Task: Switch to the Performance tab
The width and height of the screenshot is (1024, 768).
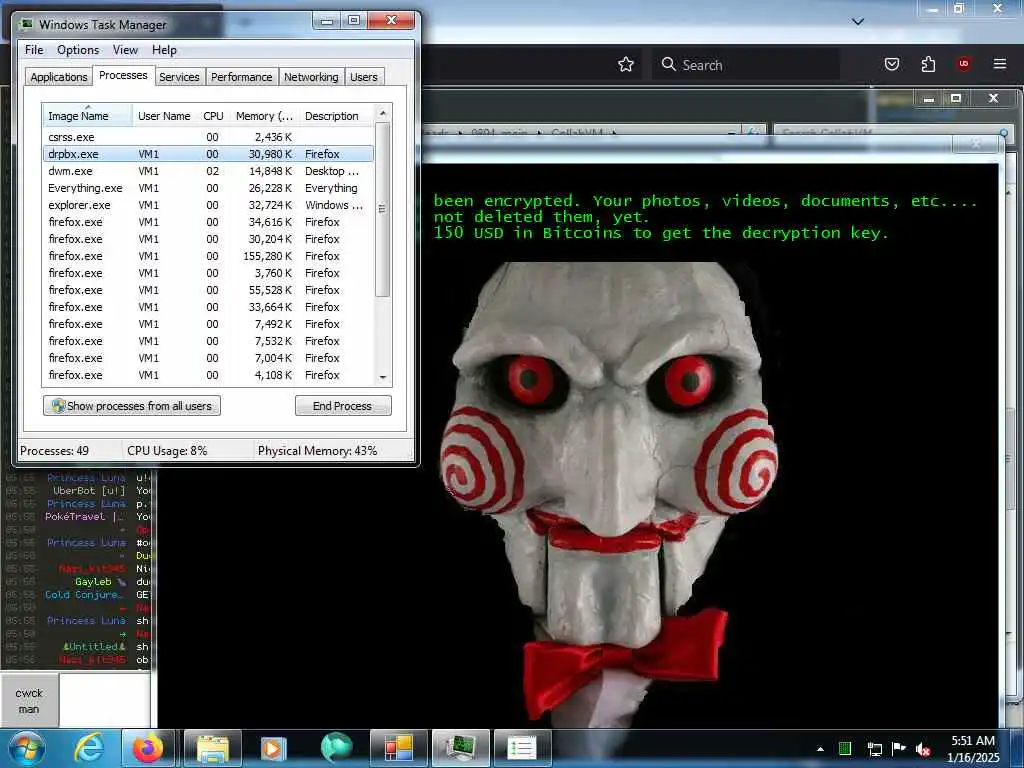Action: pyautogui.click(x=241, y=77)
